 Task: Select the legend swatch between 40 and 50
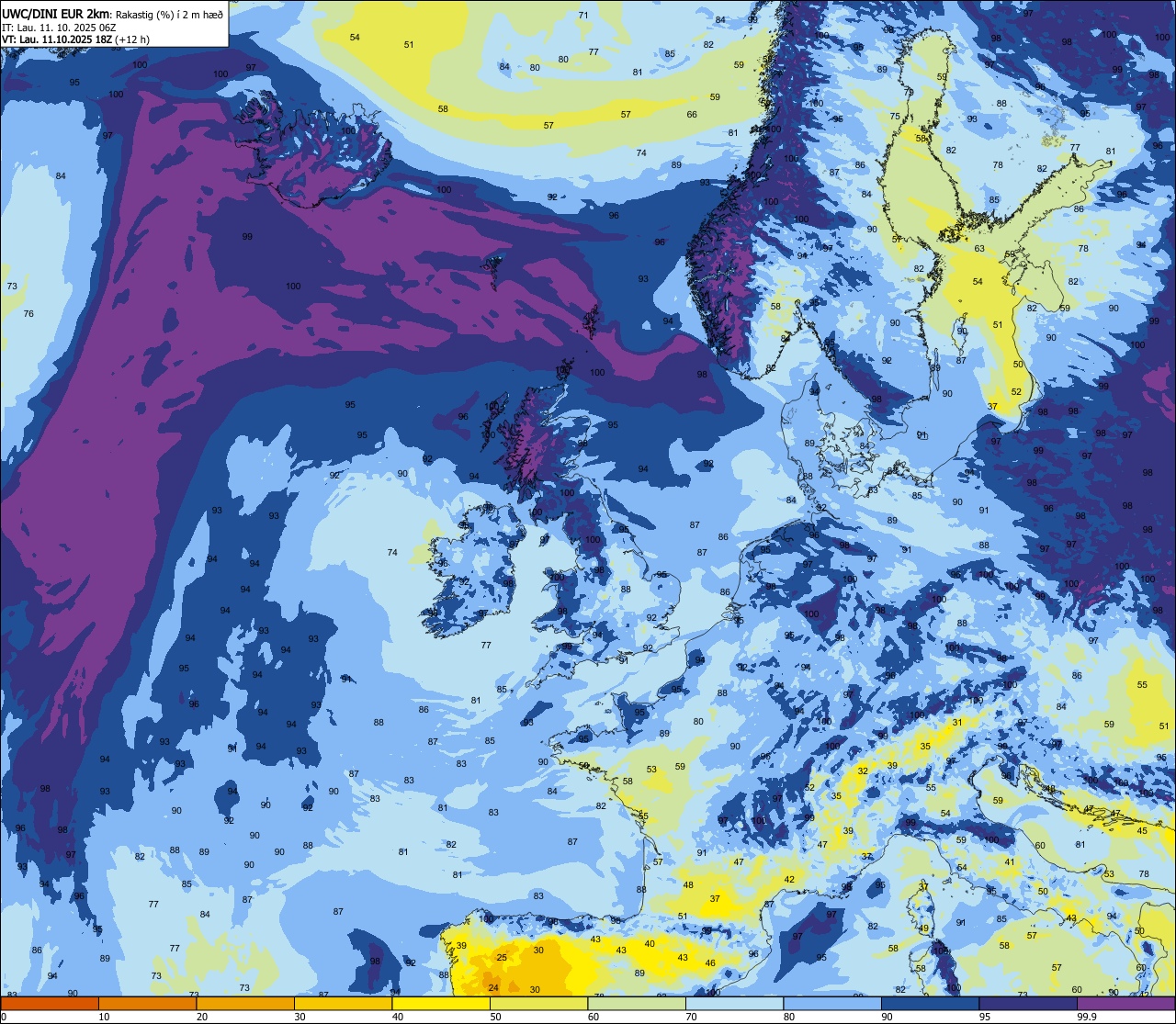click(440, 1003)
